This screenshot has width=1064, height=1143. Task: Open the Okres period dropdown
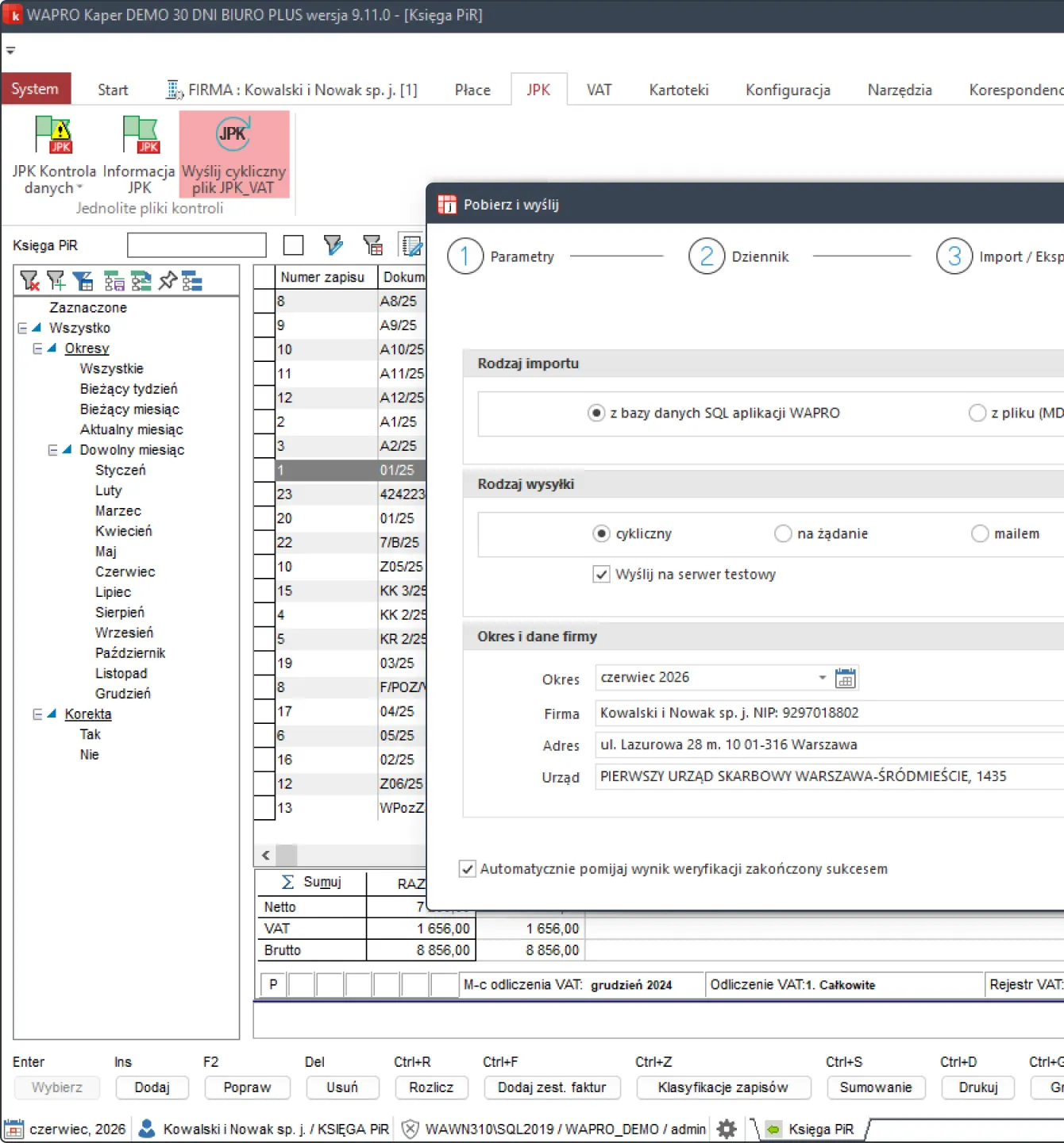point(823,678)
